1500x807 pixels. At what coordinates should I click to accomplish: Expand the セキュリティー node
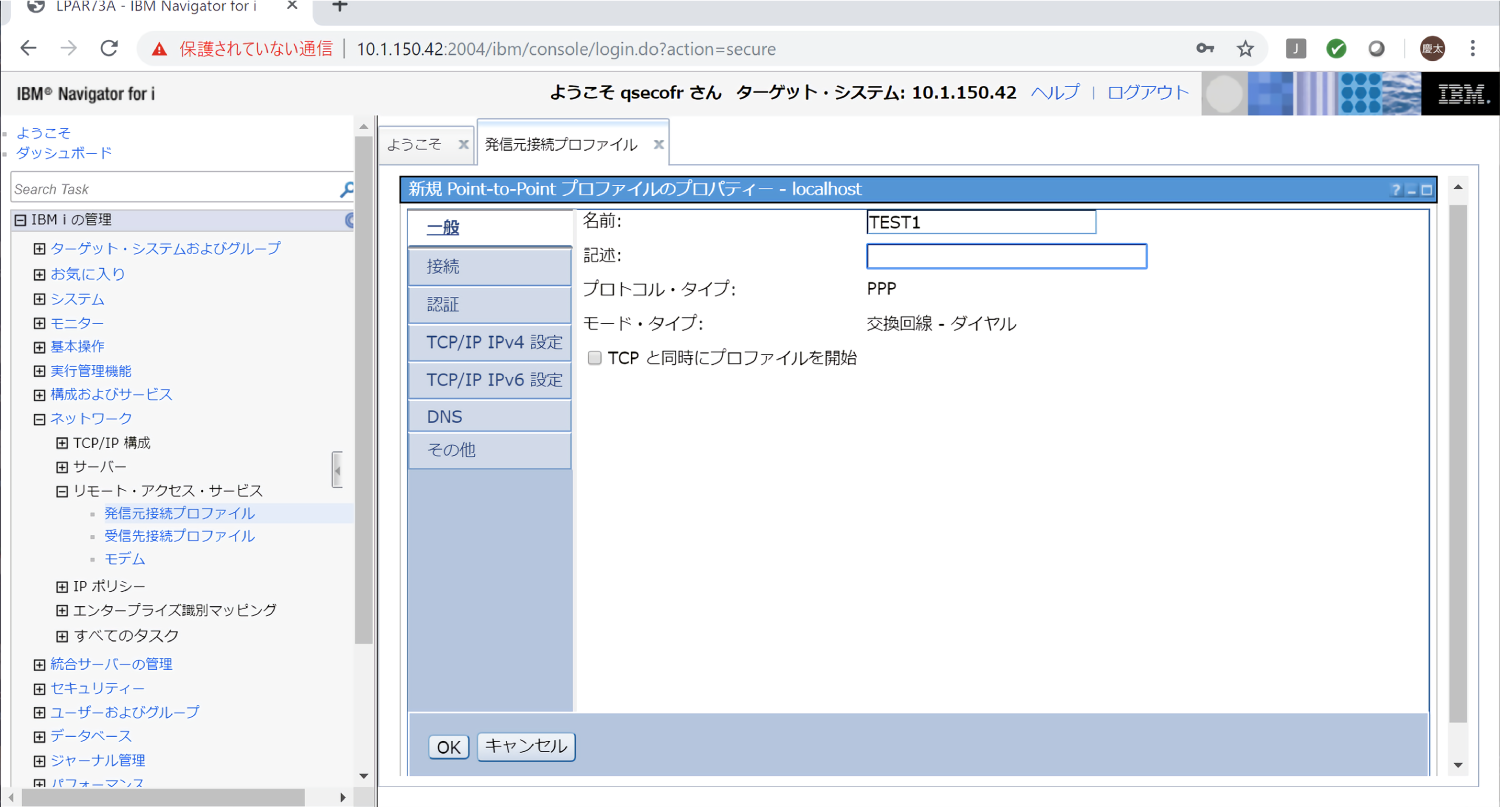tap(40, 688)
